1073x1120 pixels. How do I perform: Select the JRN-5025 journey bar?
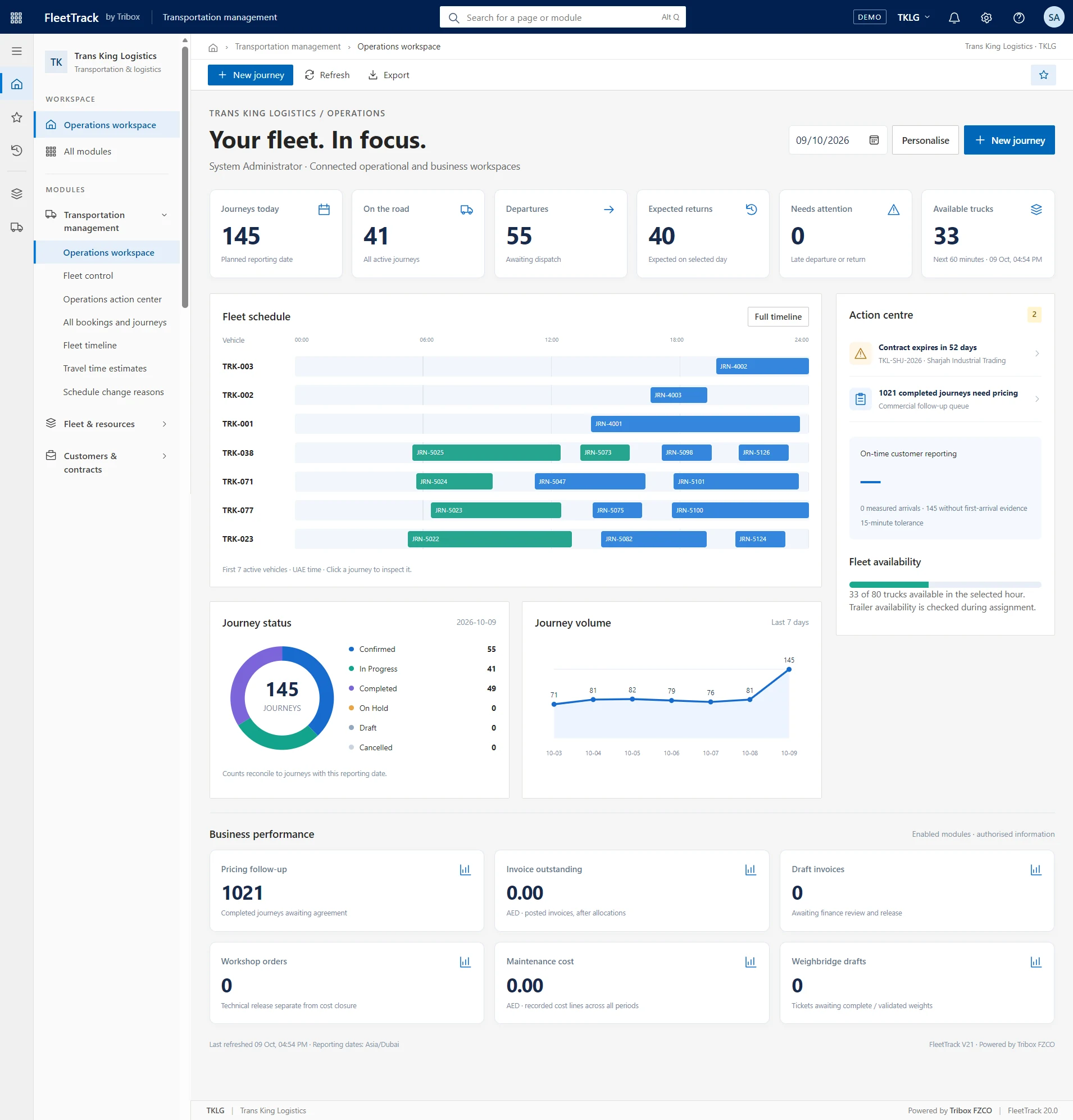click(x=487, y=452)
